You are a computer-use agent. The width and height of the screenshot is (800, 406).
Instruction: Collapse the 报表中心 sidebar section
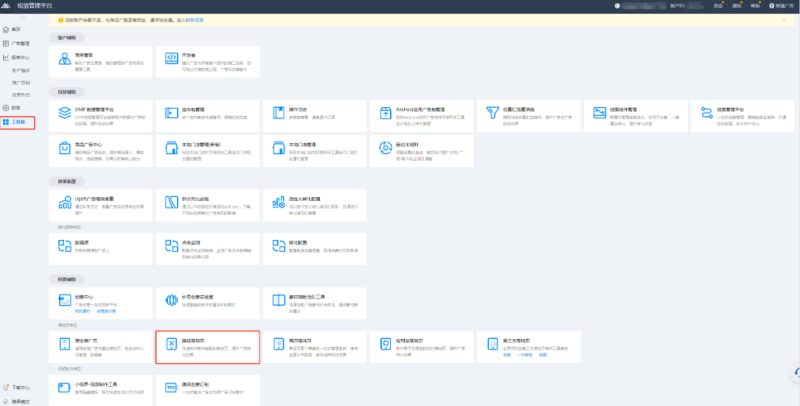[x=21, y=58]
